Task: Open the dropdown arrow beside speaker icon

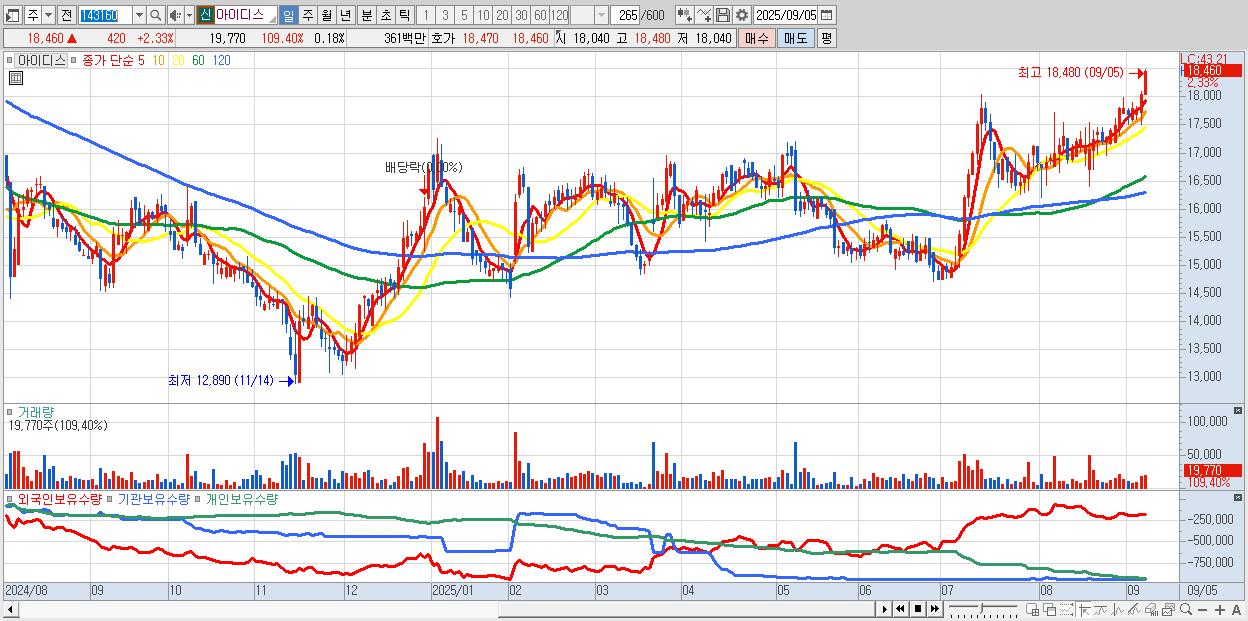Action: point(189,15)
